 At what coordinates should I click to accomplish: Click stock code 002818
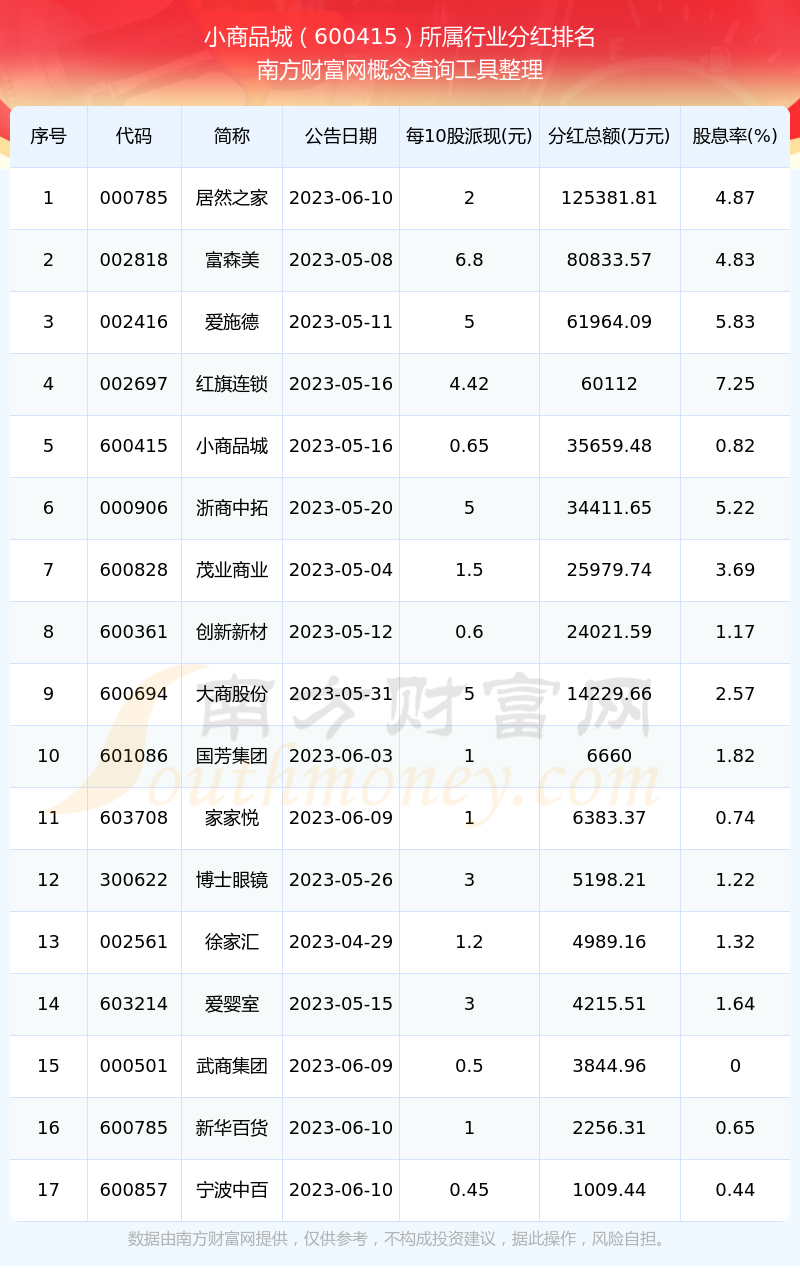tap(134, 260)
